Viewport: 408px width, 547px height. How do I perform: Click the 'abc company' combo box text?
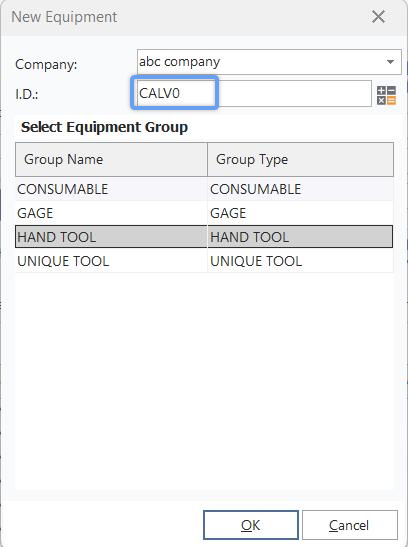180,62
